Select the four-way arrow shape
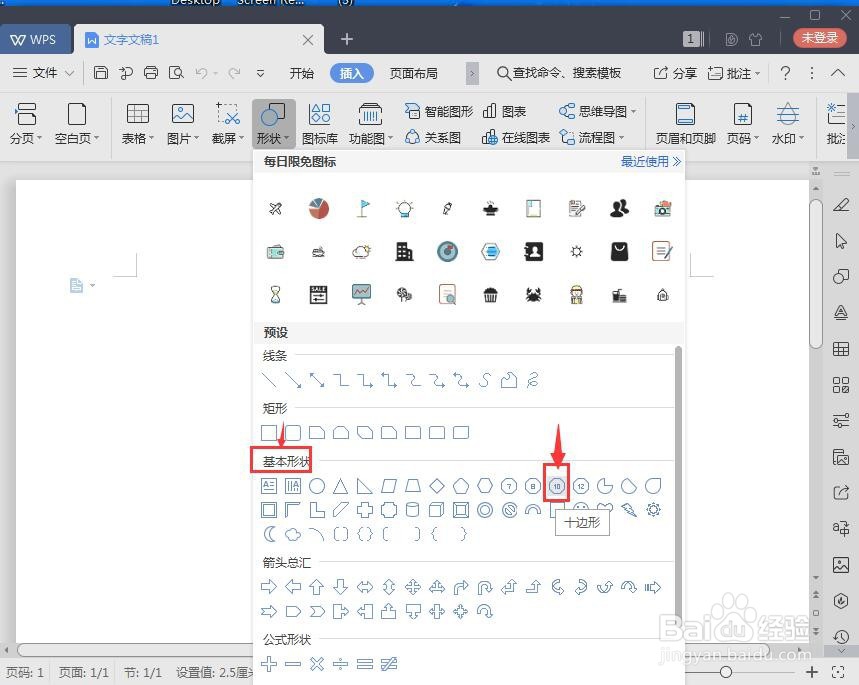Image resolution: width=859 pixels, height=685 pixels. pyautogui.click(x=413, y=587)
